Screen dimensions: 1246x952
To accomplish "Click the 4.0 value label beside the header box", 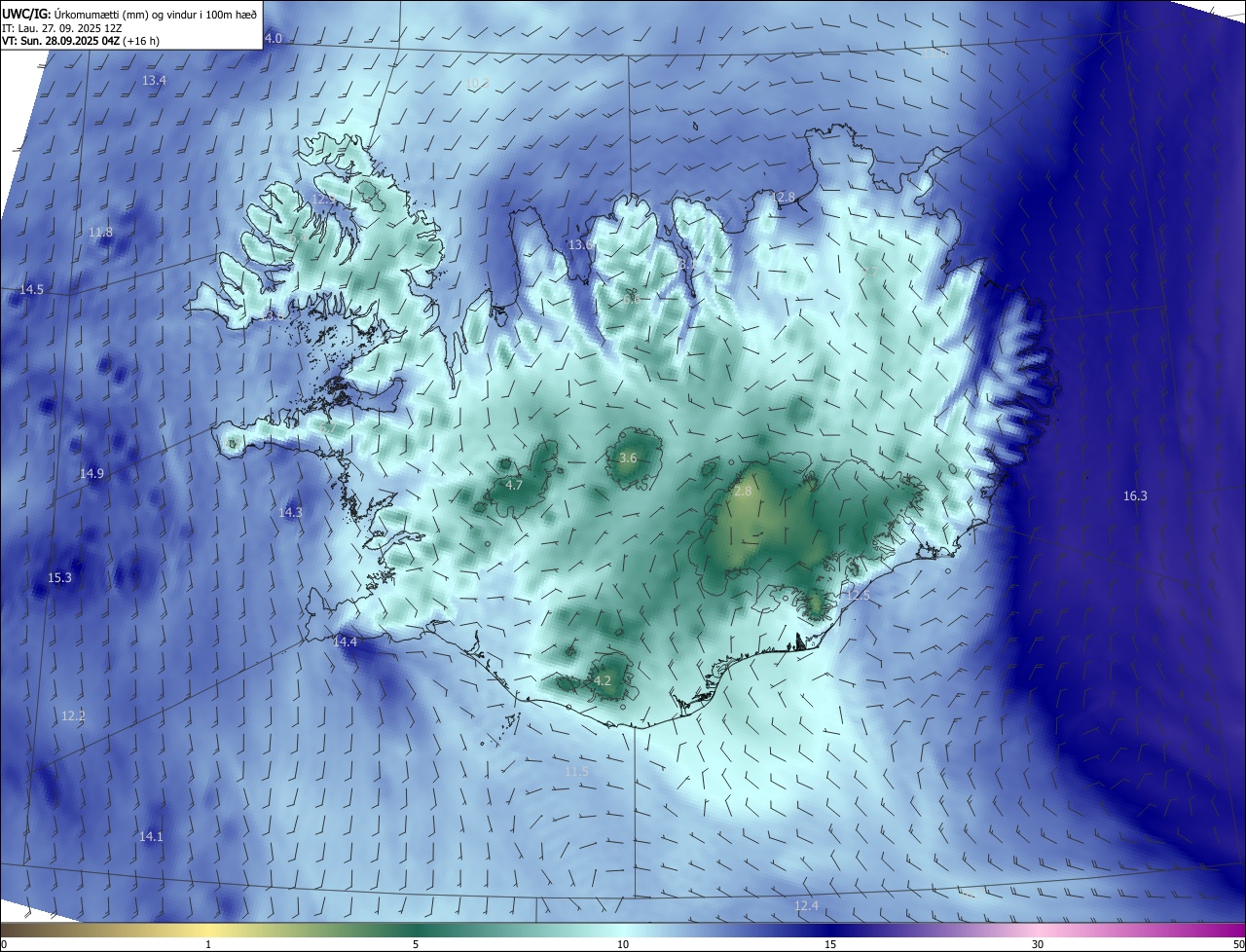I will (274, 38).
